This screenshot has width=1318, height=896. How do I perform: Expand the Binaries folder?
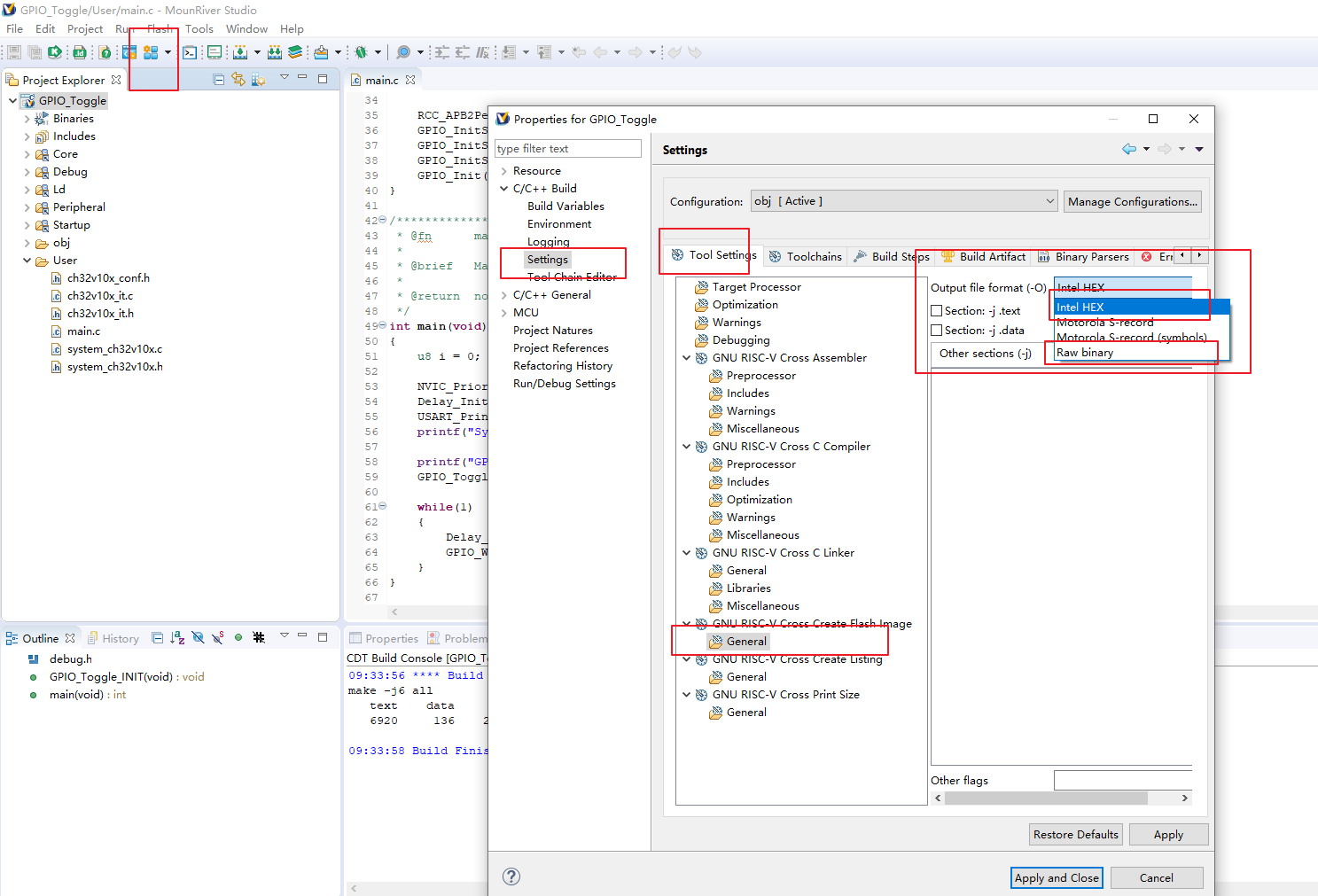tap(27, 119)
